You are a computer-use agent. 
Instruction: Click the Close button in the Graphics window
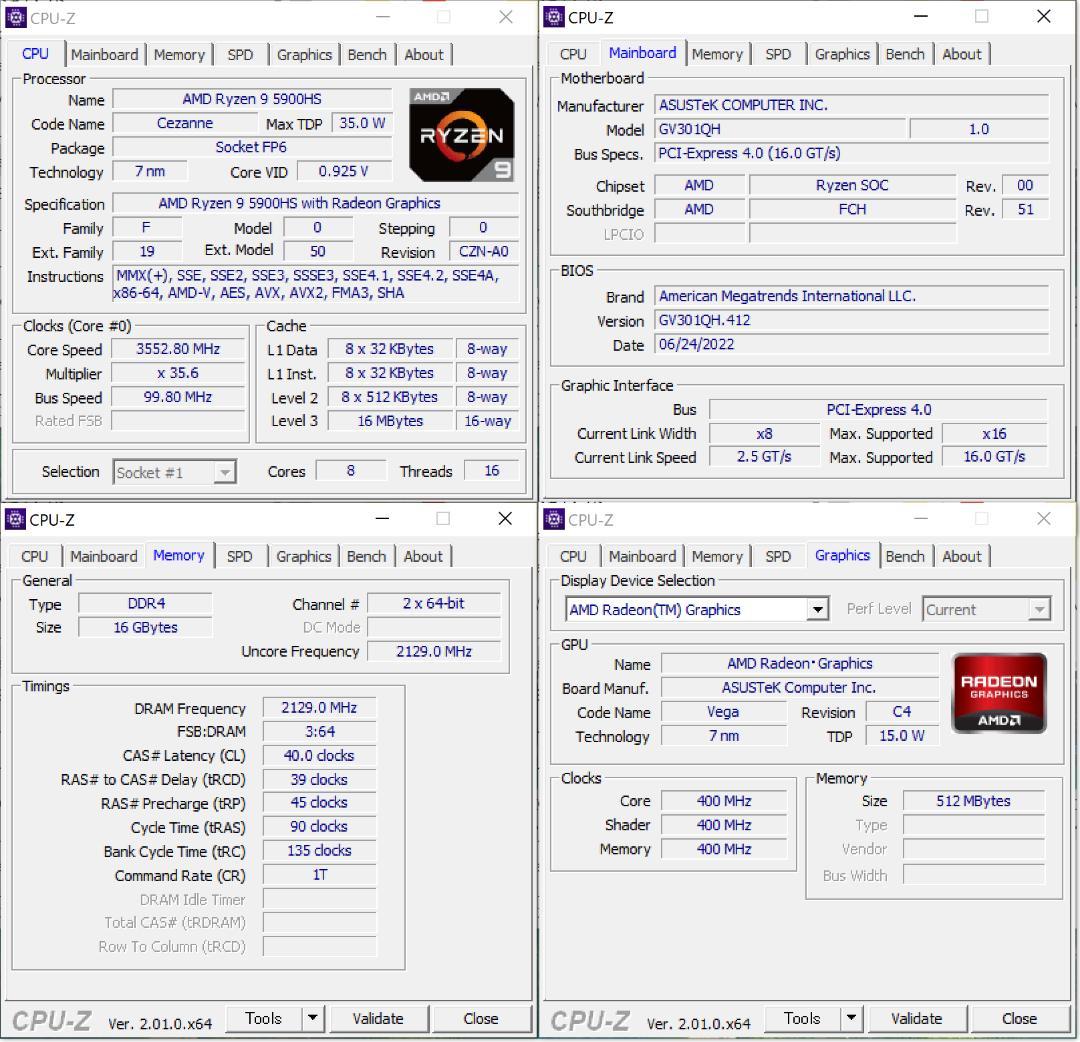[1020, 1018]
